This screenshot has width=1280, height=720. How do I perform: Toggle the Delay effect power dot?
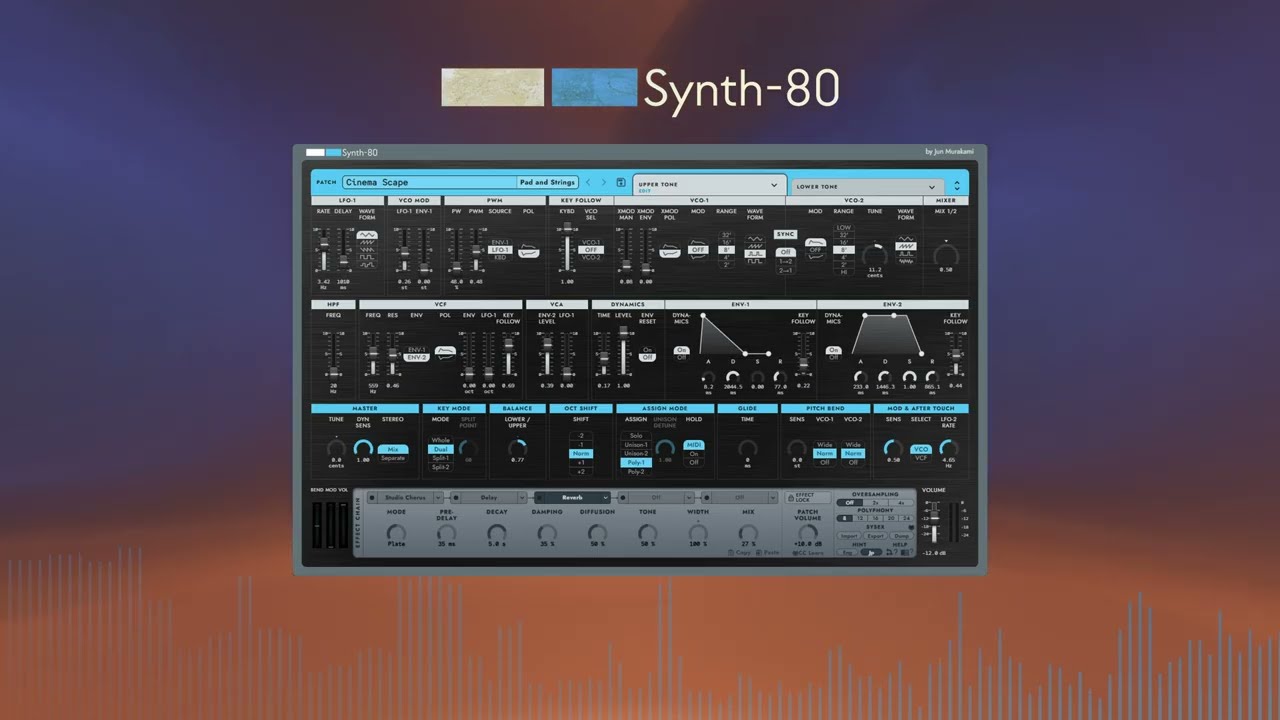point(456,498)
